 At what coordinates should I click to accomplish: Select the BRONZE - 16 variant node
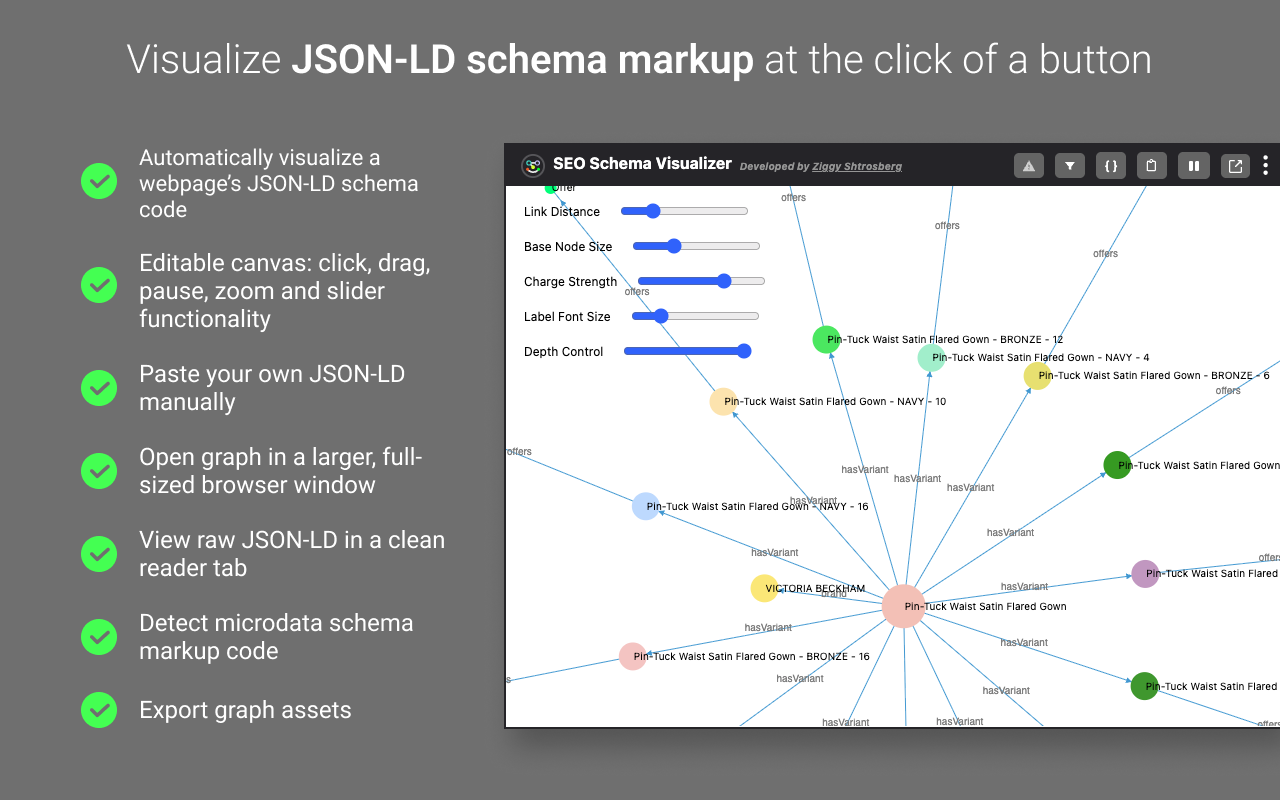(632, 656)
